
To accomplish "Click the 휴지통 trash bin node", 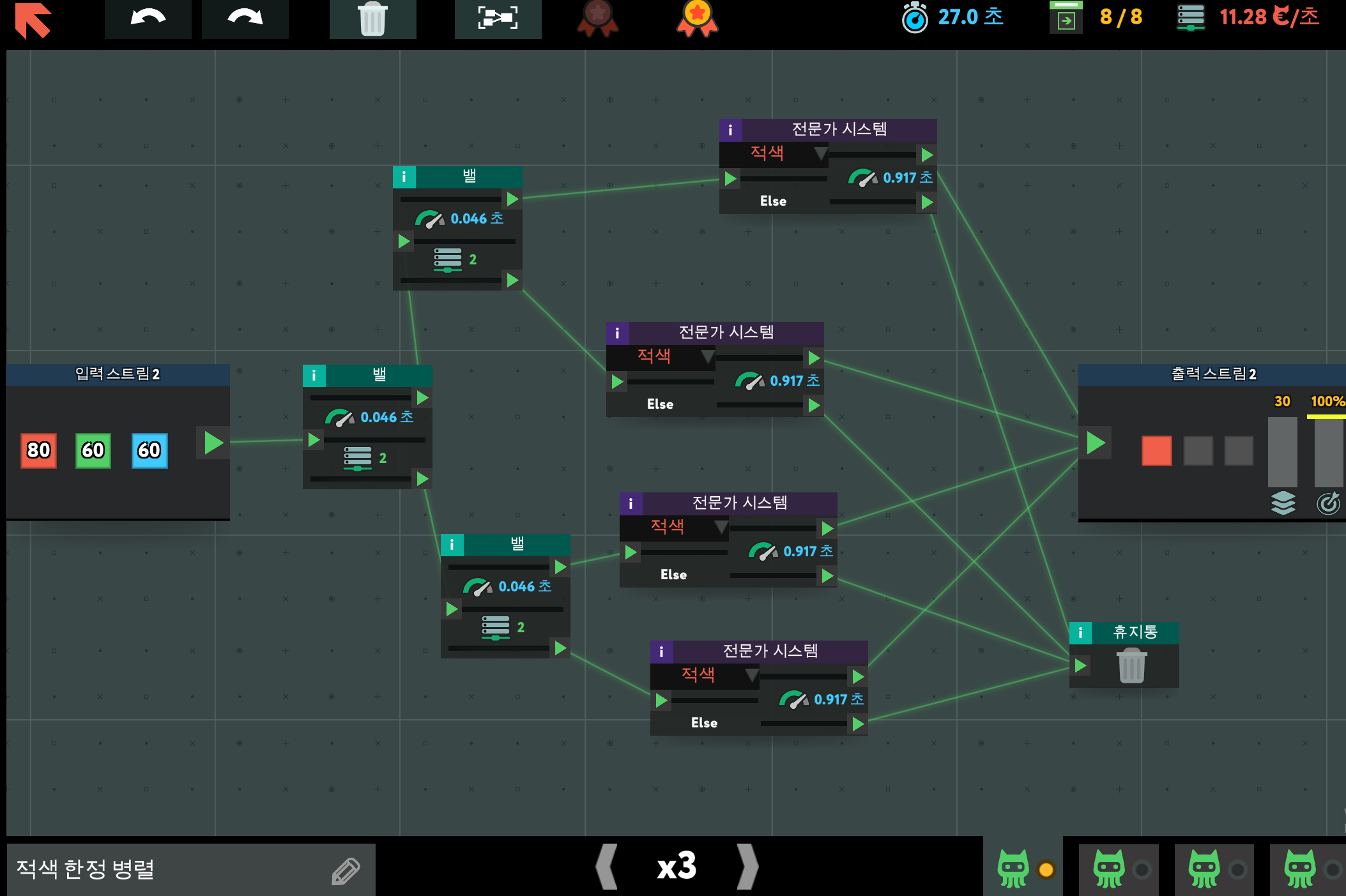I will (1131, 665).
